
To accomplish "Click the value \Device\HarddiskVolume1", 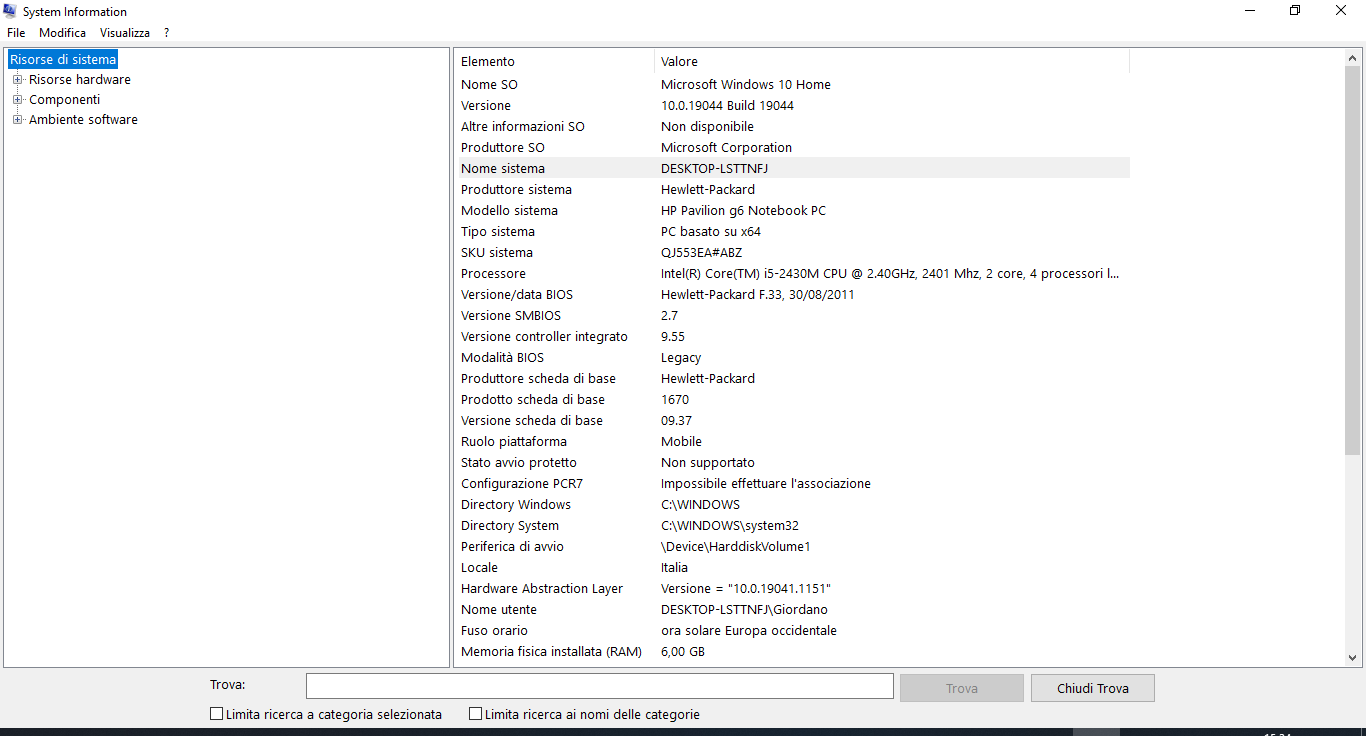I will (x=736, y=547).
